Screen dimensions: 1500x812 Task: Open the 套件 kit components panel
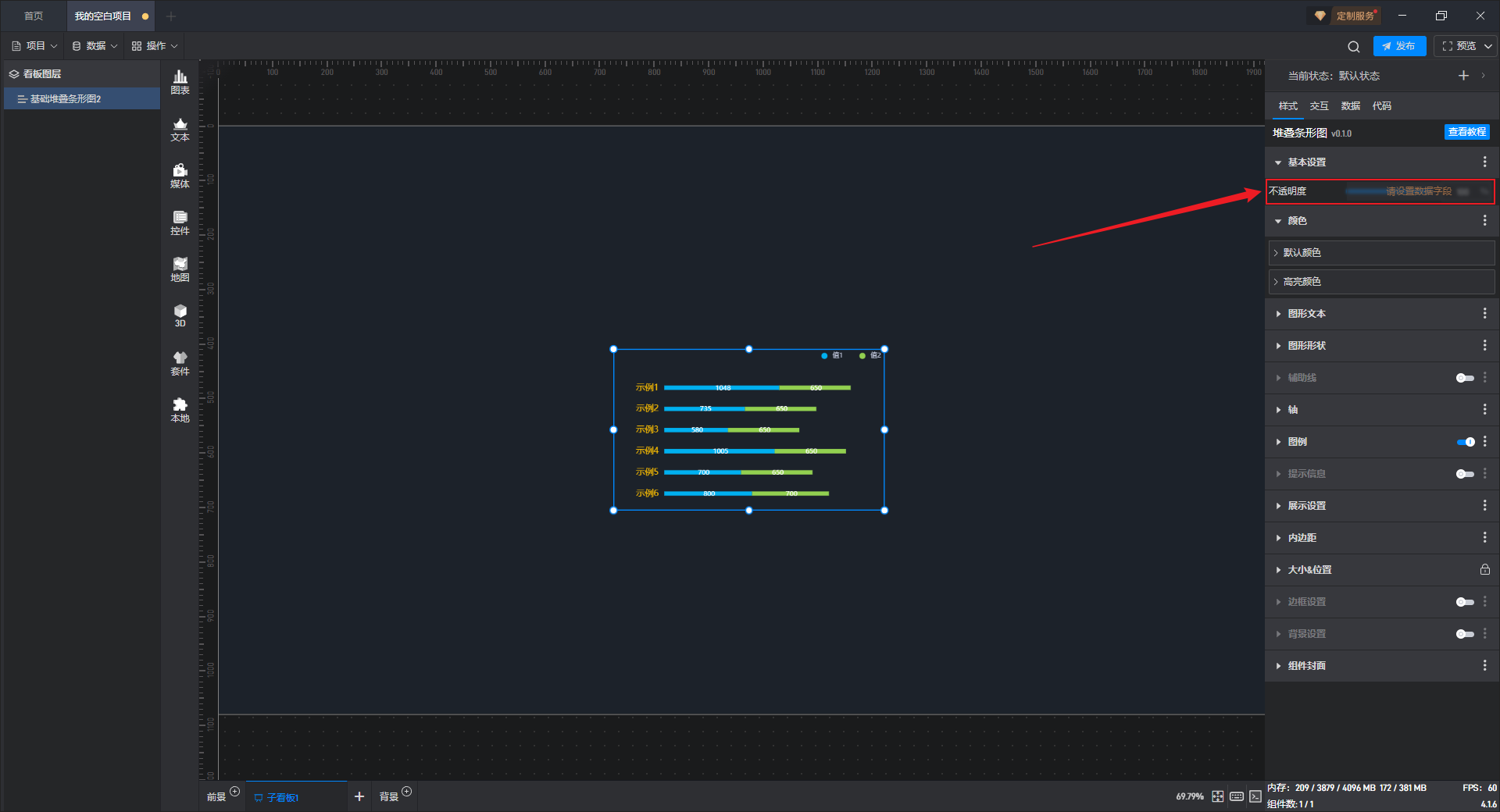coord(180,363)
